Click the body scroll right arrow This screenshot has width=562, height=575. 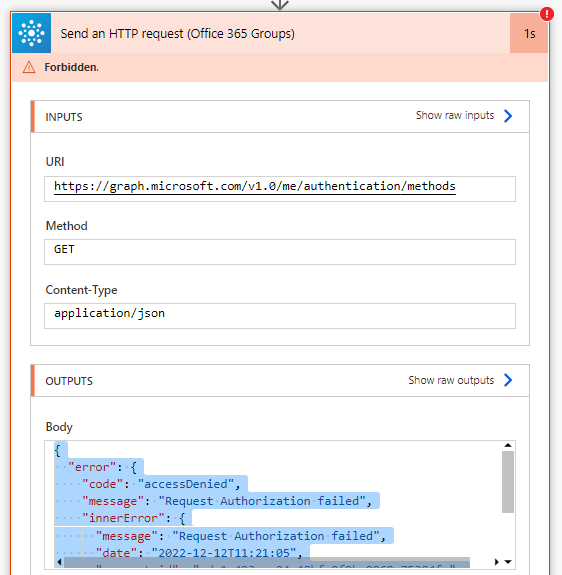(497, 562)
